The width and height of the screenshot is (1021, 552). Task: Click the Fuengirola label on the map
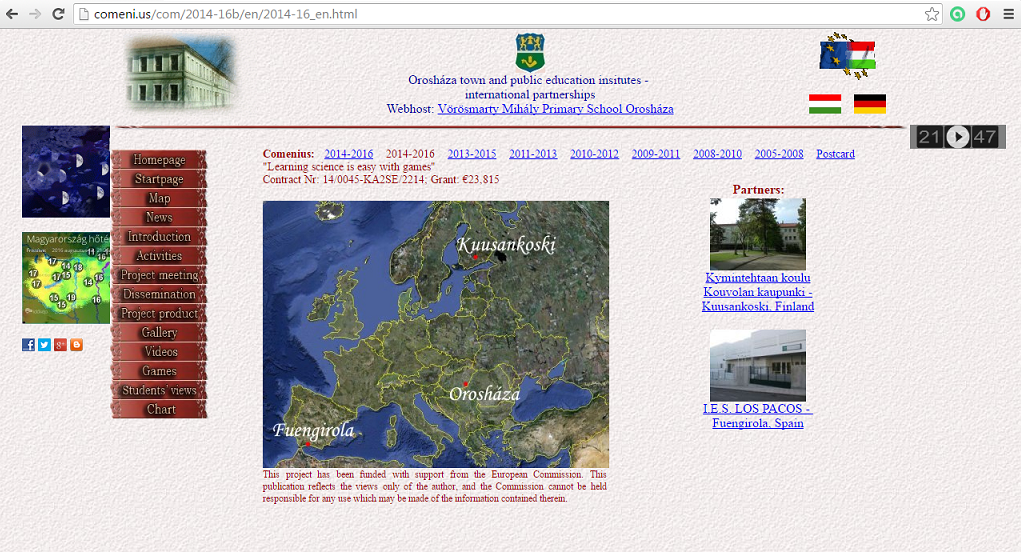pyautogui.click(x=313, y=430)
